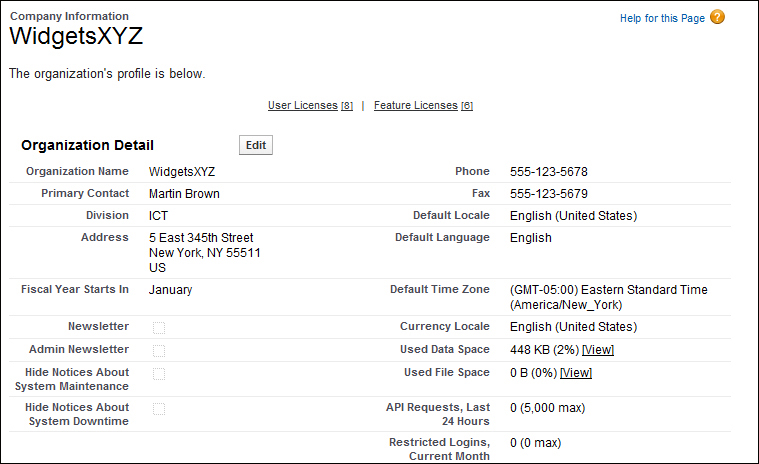Click the Default Time Zone label

click(x=440, y=289)
